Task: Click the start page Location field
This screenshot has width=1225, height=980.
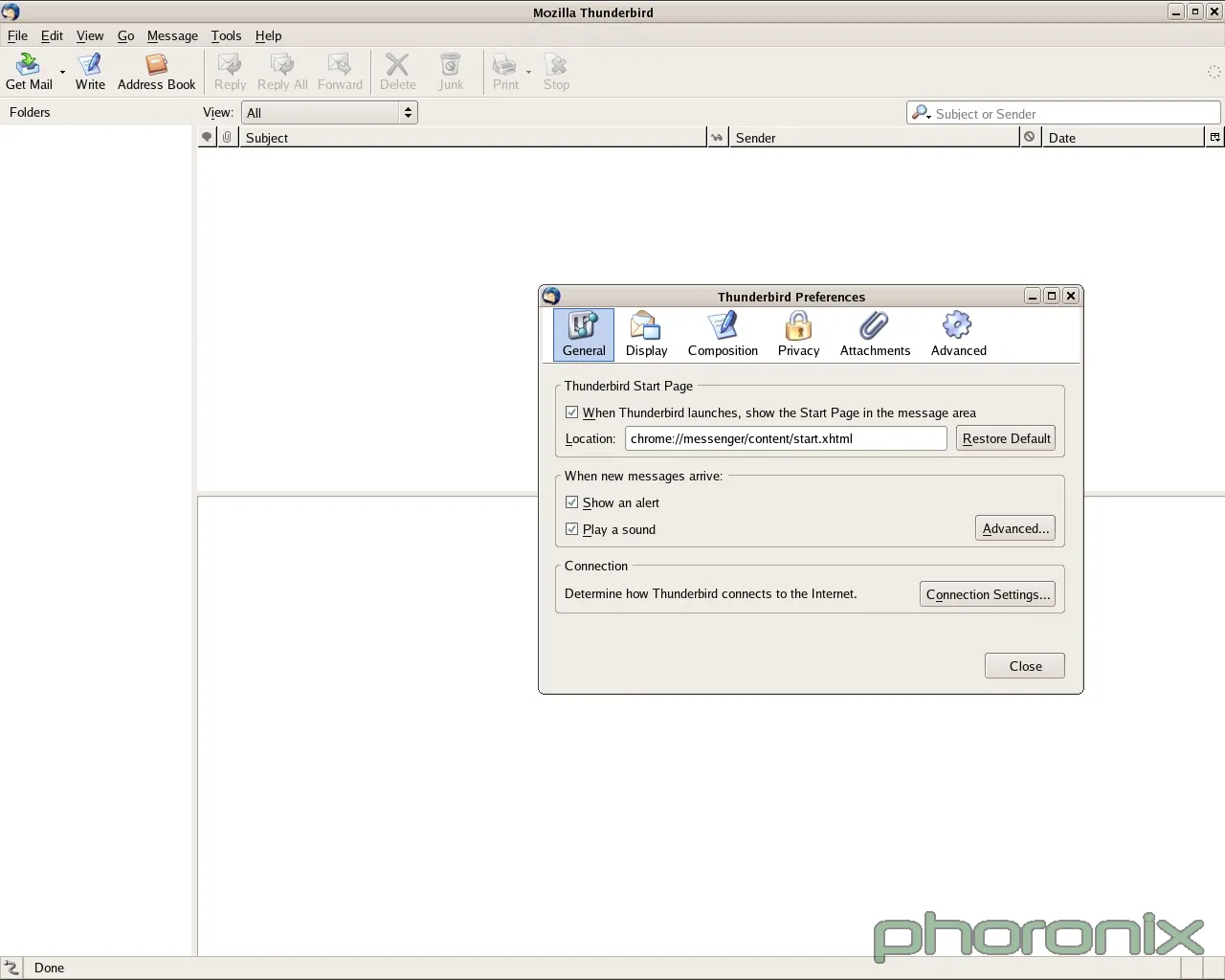Action: click(786, 438)
